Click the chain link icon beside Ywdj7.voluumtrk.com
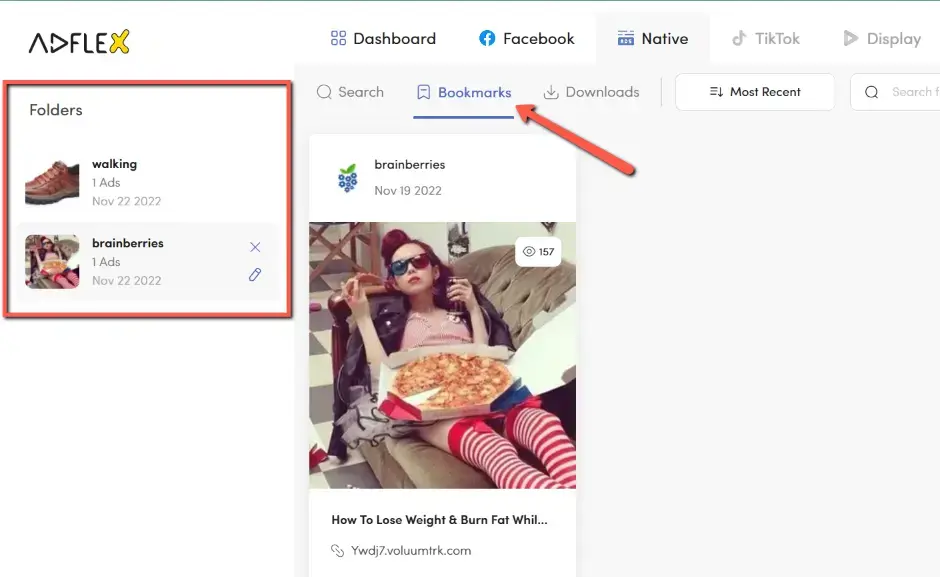This screenshot has height=577, width=940. tap(337, 549)
